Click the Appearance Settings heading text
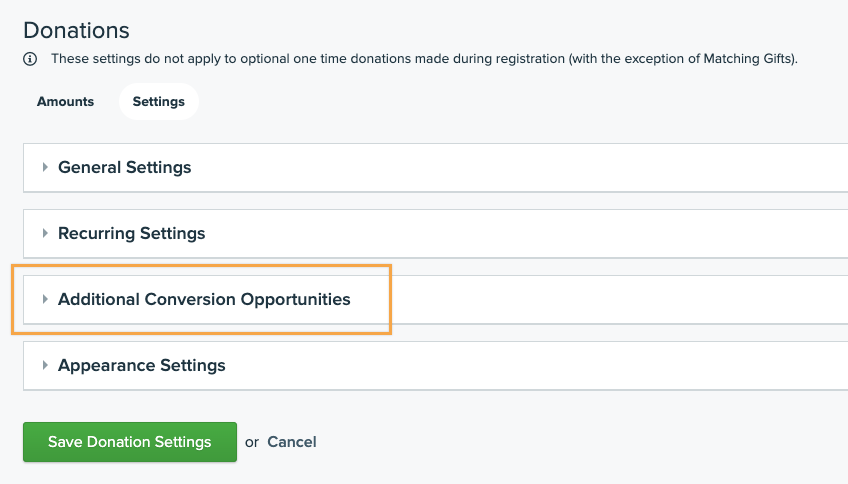This screenshot has height=484, width=848. coord(141,365)
